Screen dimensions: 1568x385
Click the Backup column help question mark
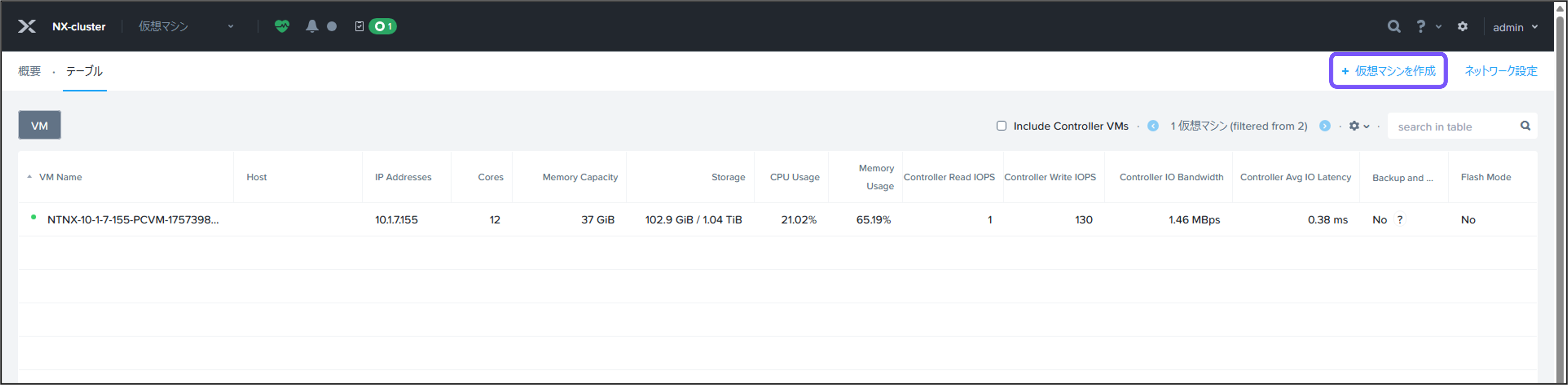(x=1400, y=220)
